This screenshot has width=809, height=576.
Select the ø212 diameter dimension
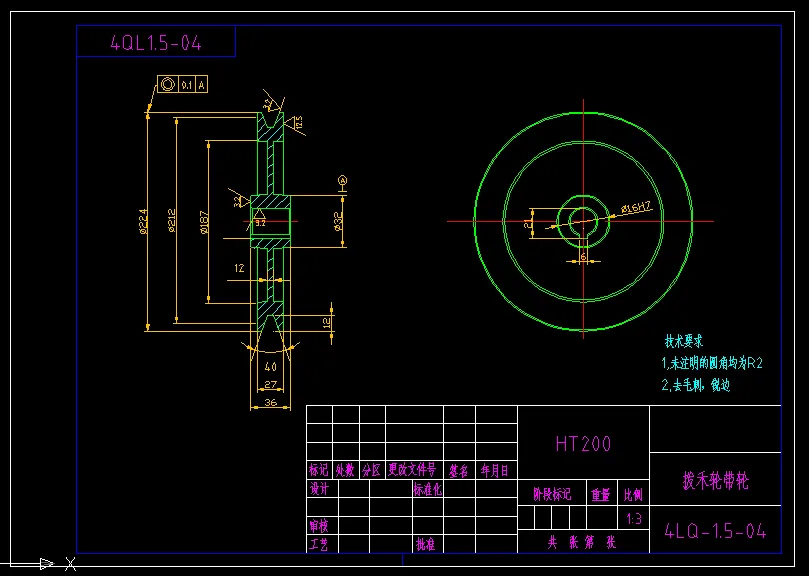[172, 220]
